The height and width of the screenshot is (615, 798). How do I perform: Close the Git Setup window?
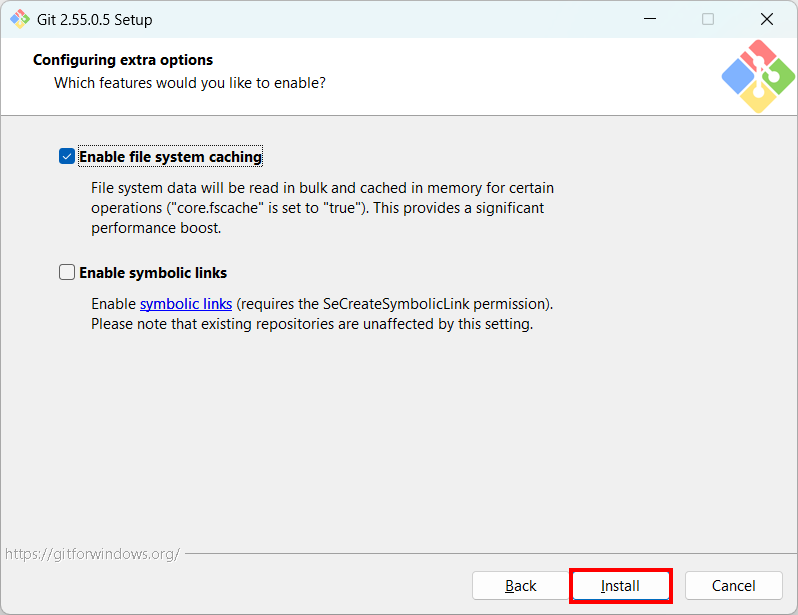[767, 19]
